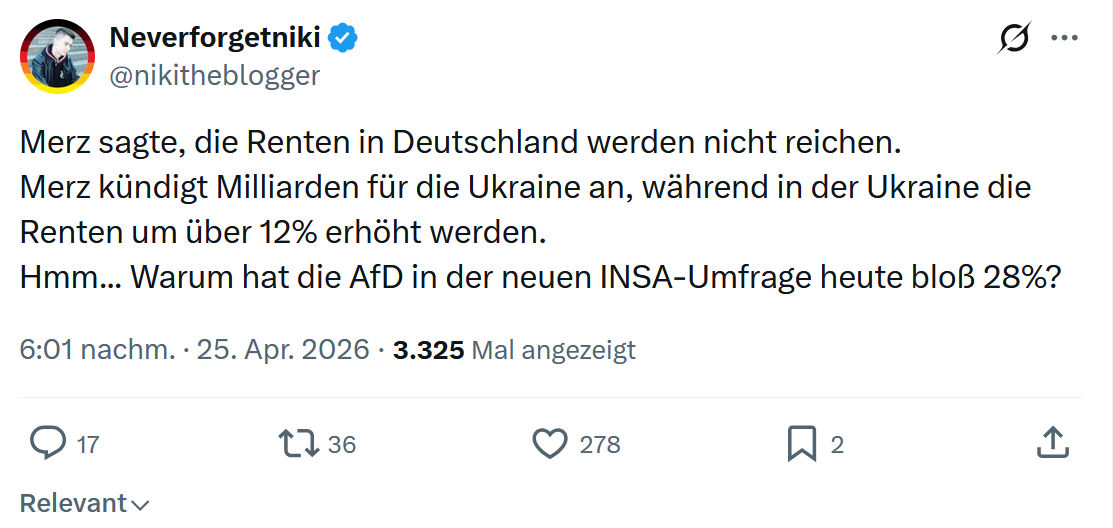
Task: Click the bookmark count 2
Action: (837, 445)
